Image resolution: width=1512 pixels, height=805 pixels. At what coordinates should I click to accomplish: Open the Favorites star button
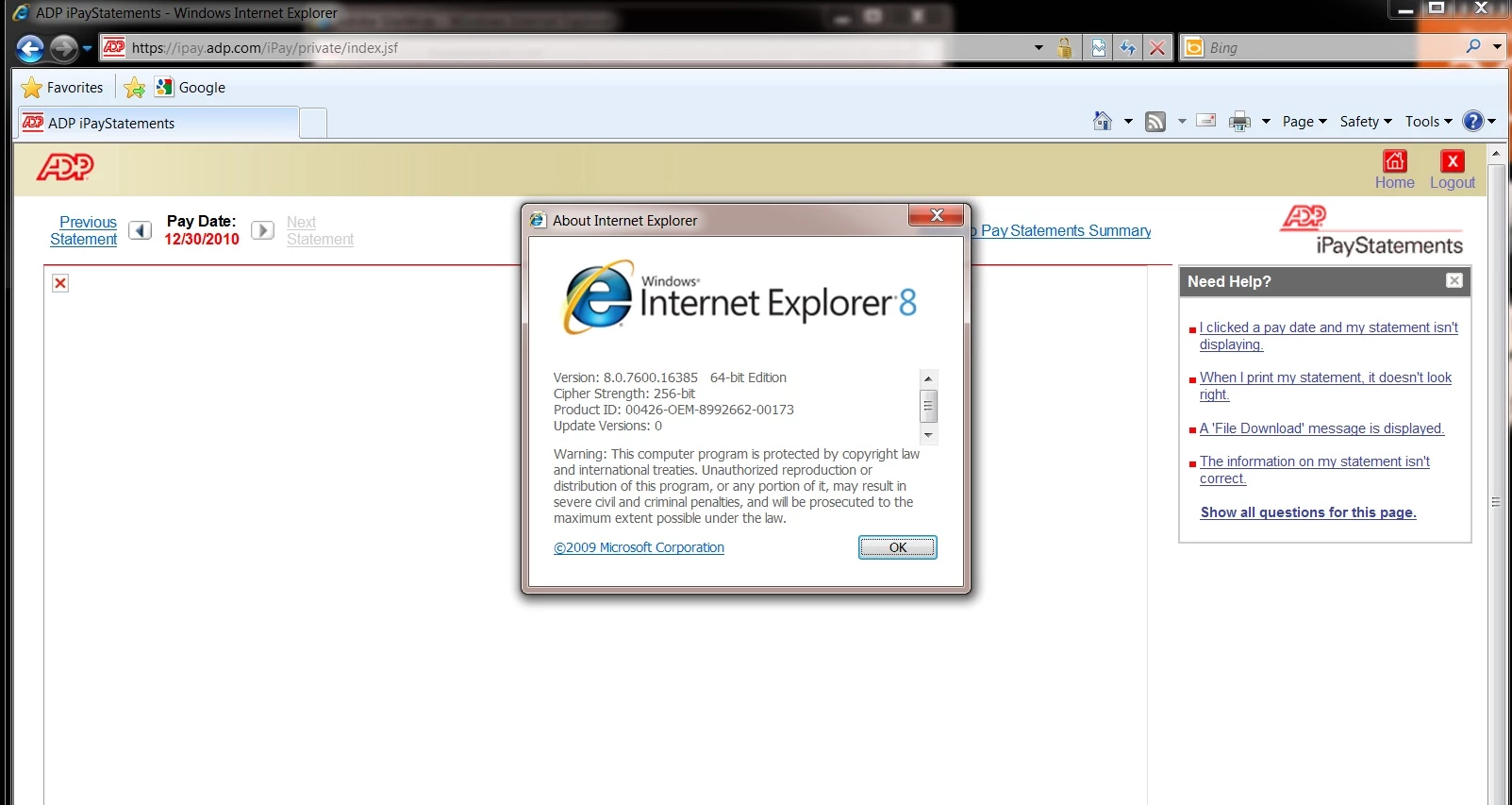(62, 88)
